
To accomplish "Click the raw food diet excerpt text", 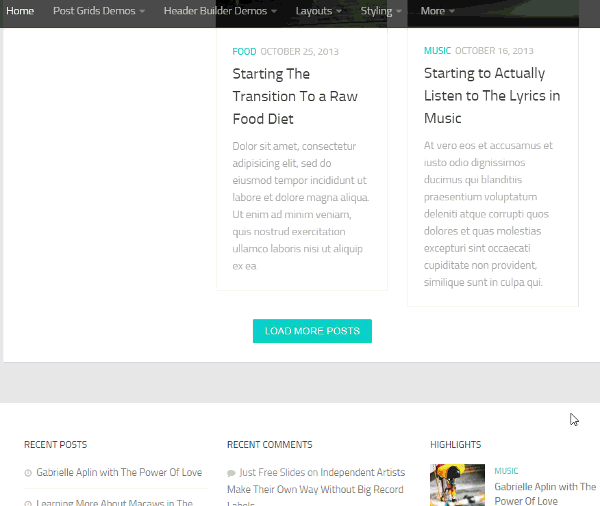I will [301, 206].
